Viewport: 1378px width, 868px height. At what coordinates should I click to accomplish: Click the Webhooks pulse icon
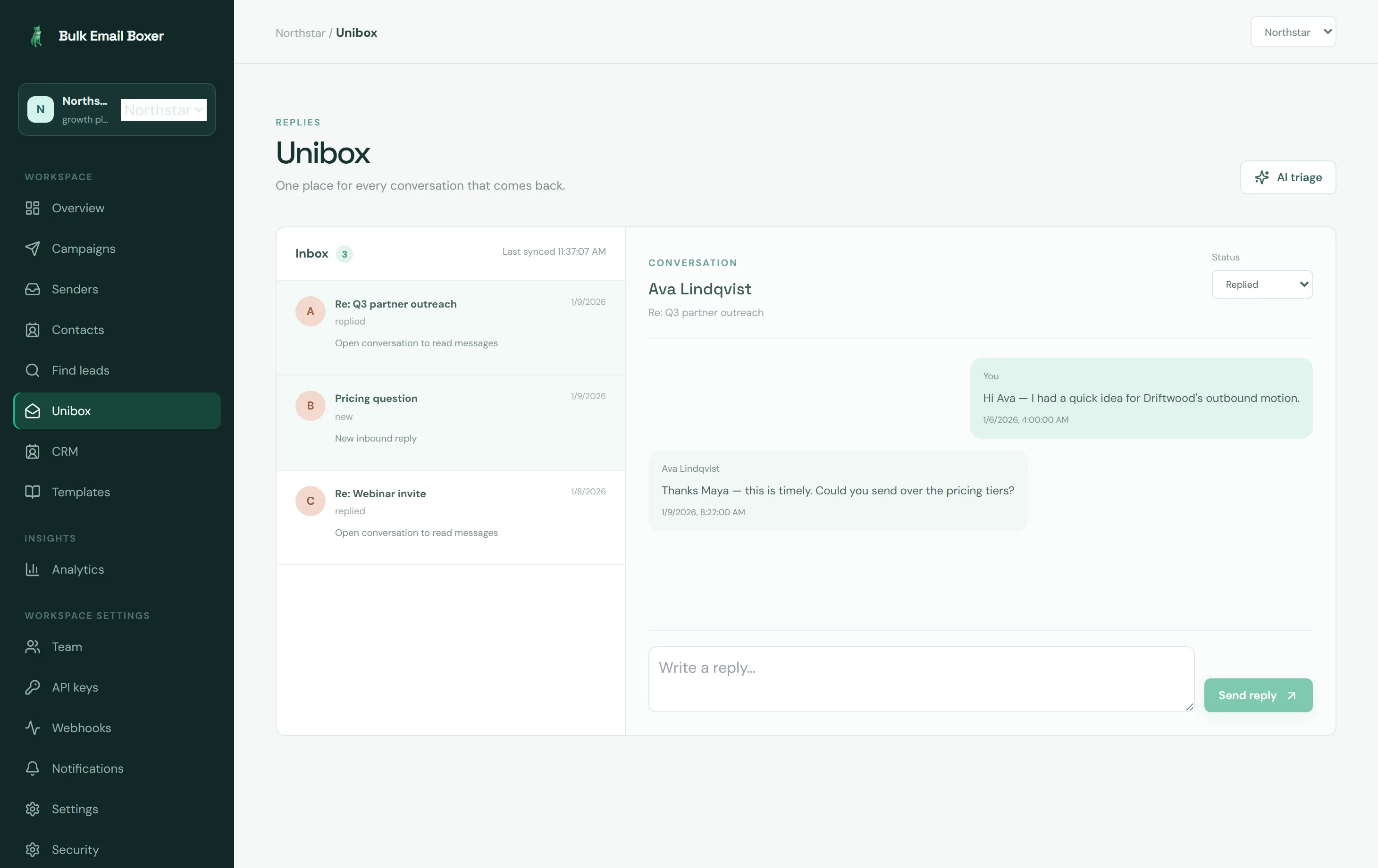click(33, 728)
